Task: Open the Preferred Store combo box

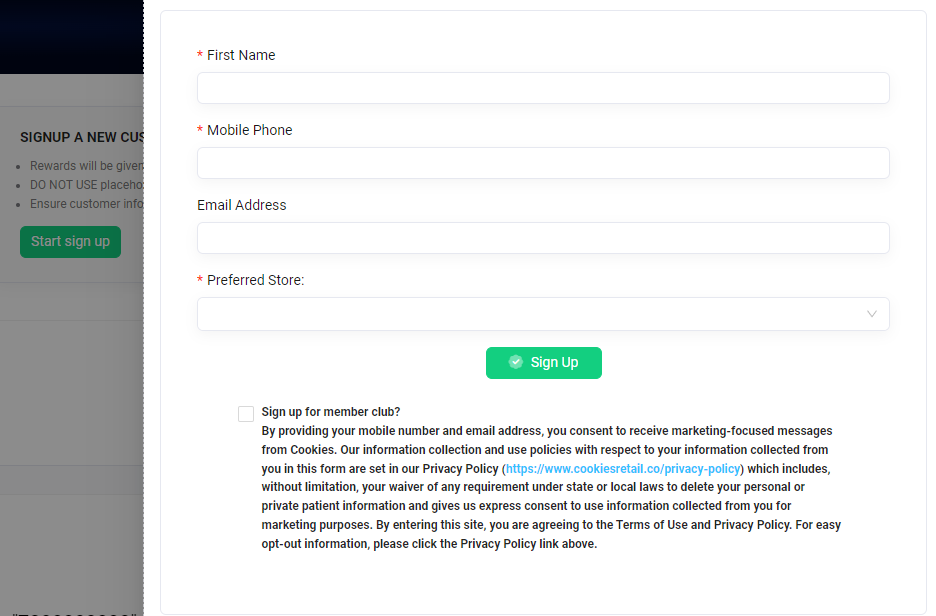Action: click(530, 314)
